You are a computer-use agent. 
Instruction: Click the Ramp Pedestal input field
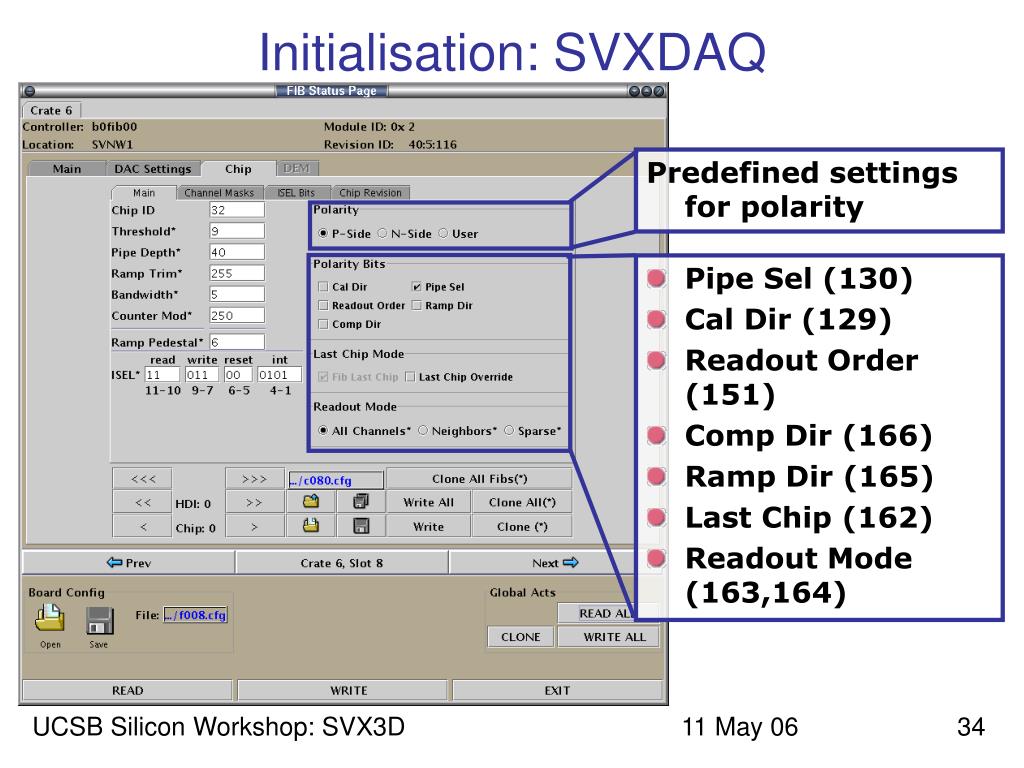[x=237, y=342]
